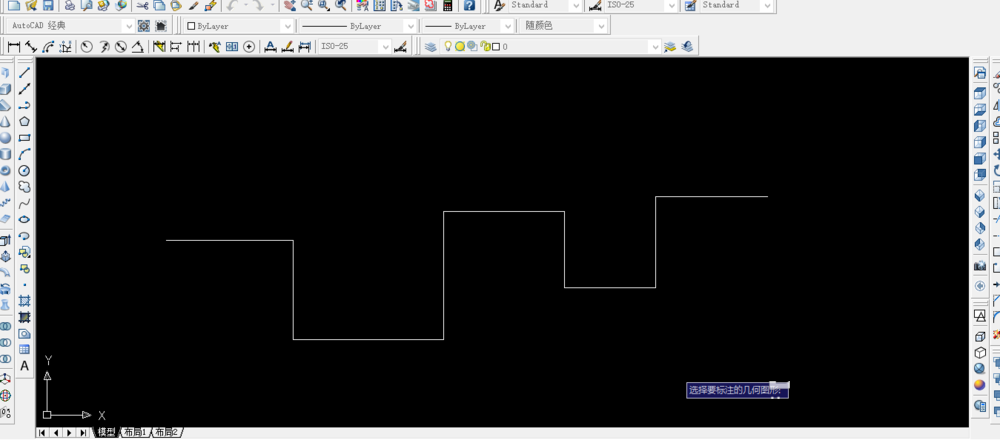Toggle layer 0 freeze sun icon
Screen dimensions: 1000x440
pos(460,47)
